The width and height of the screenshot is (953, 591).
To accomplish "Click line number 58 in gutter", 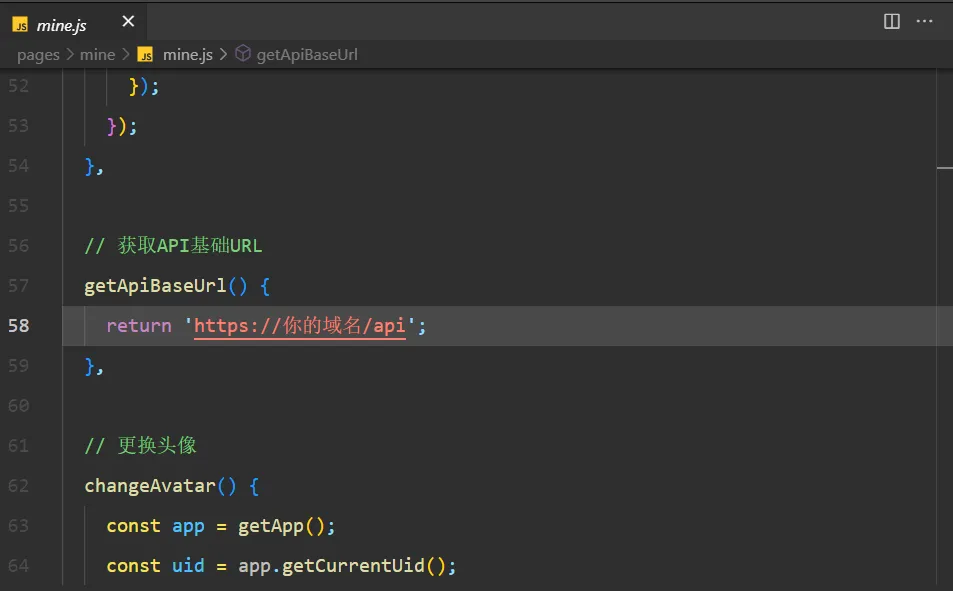I will point(19,326).
